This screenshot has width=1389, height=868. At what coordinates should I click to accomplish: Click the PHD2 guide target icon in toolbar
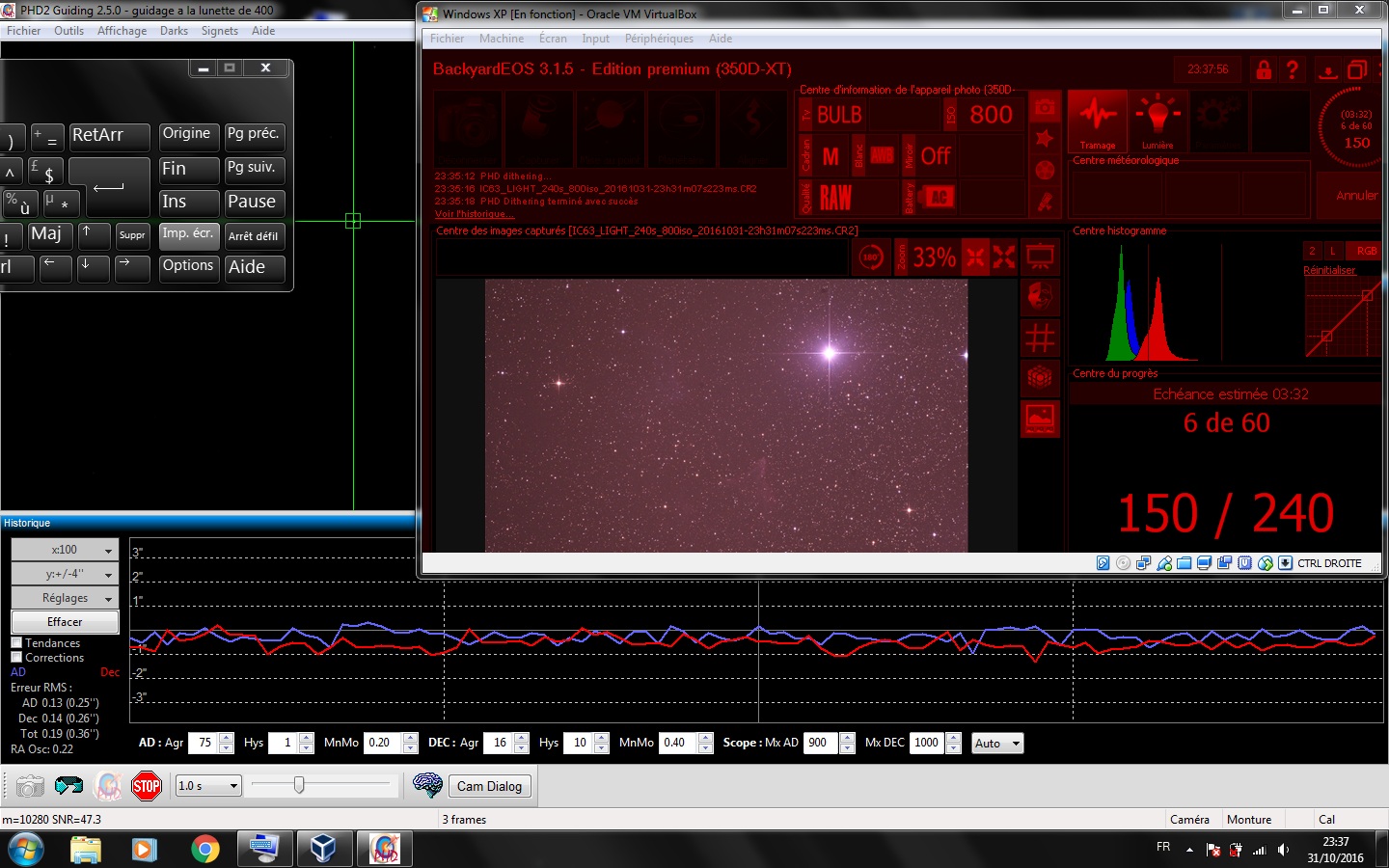[x=108, y=786]
